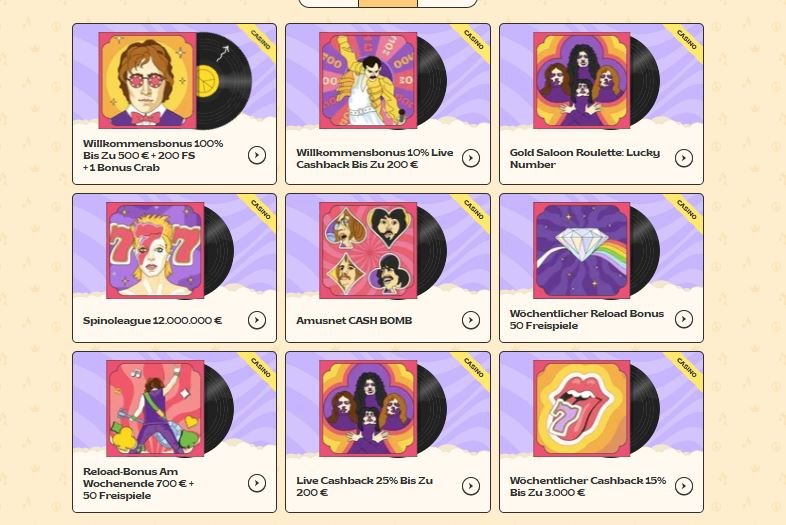This screenshot has width=786, height=525.
Task: Click the guitarist with green guitar artwork
Action: [x=155, y=408]
